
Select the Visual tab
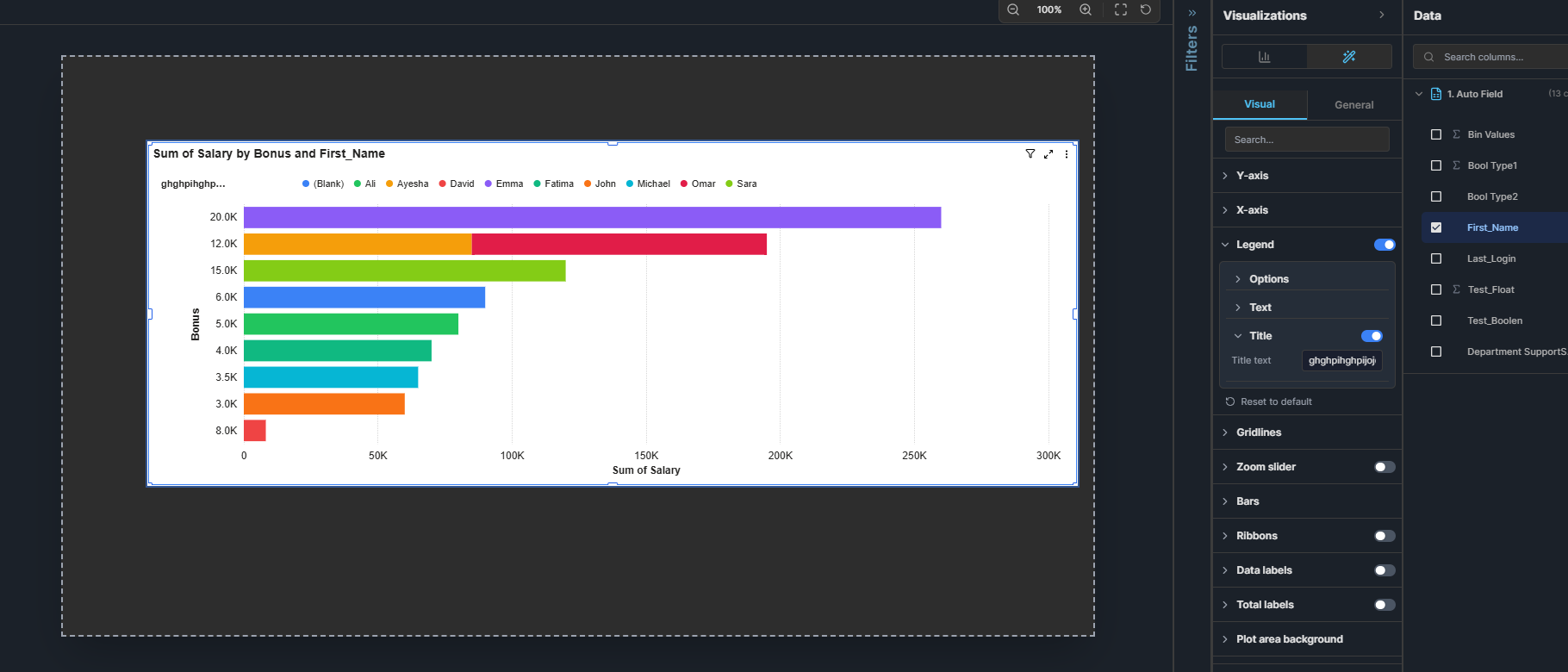tap(1260, 104)
